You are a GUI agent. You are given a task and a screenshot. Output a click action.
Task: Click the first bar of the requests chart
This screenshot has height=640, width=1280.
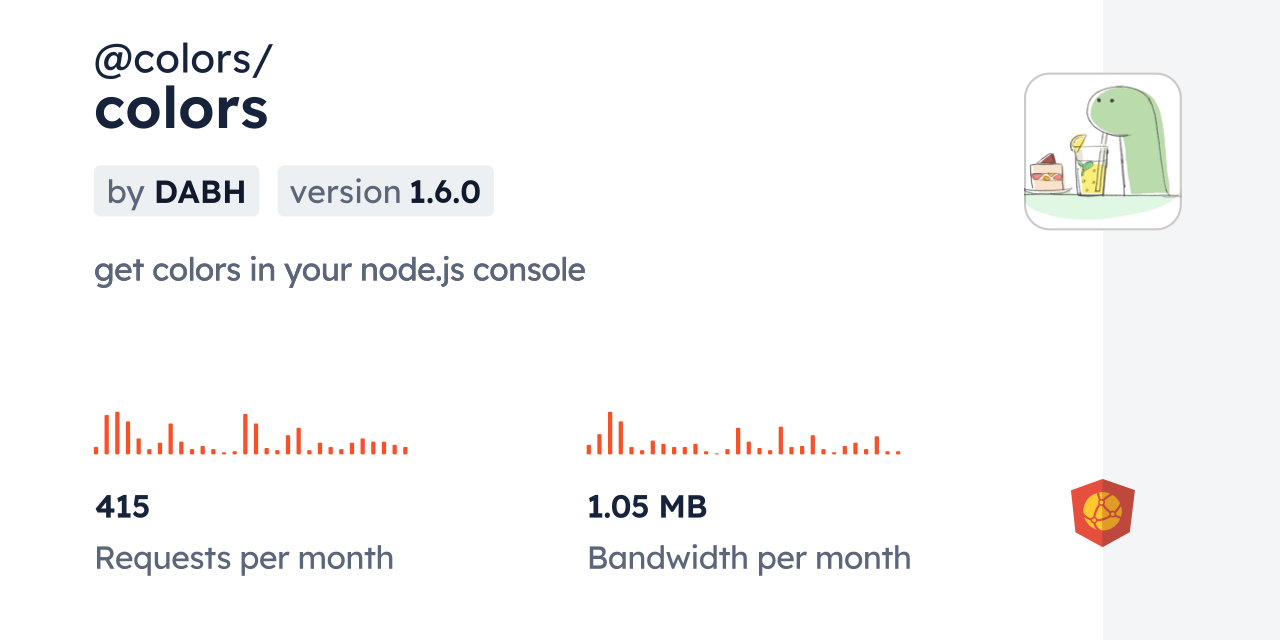tap(96, 450)
